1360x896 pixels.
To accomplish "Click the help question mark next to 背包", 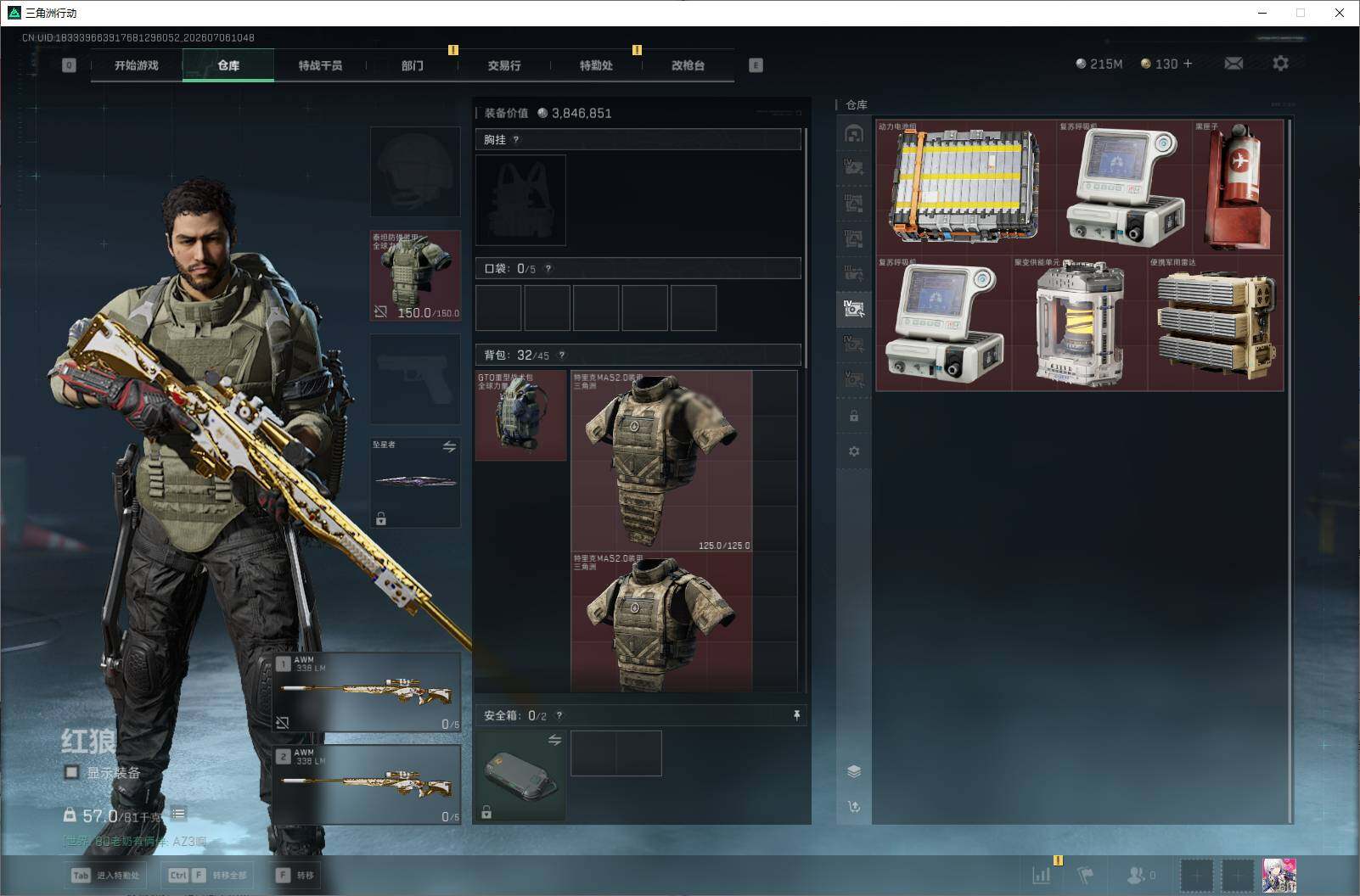I will 561,356.
